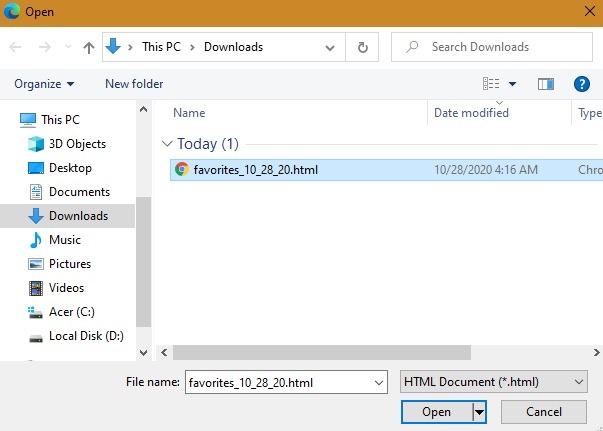This screenshot has width=603, height=431.
Task: Sort by Type column header
Action: pyautogui.click(x=590, y=113)
